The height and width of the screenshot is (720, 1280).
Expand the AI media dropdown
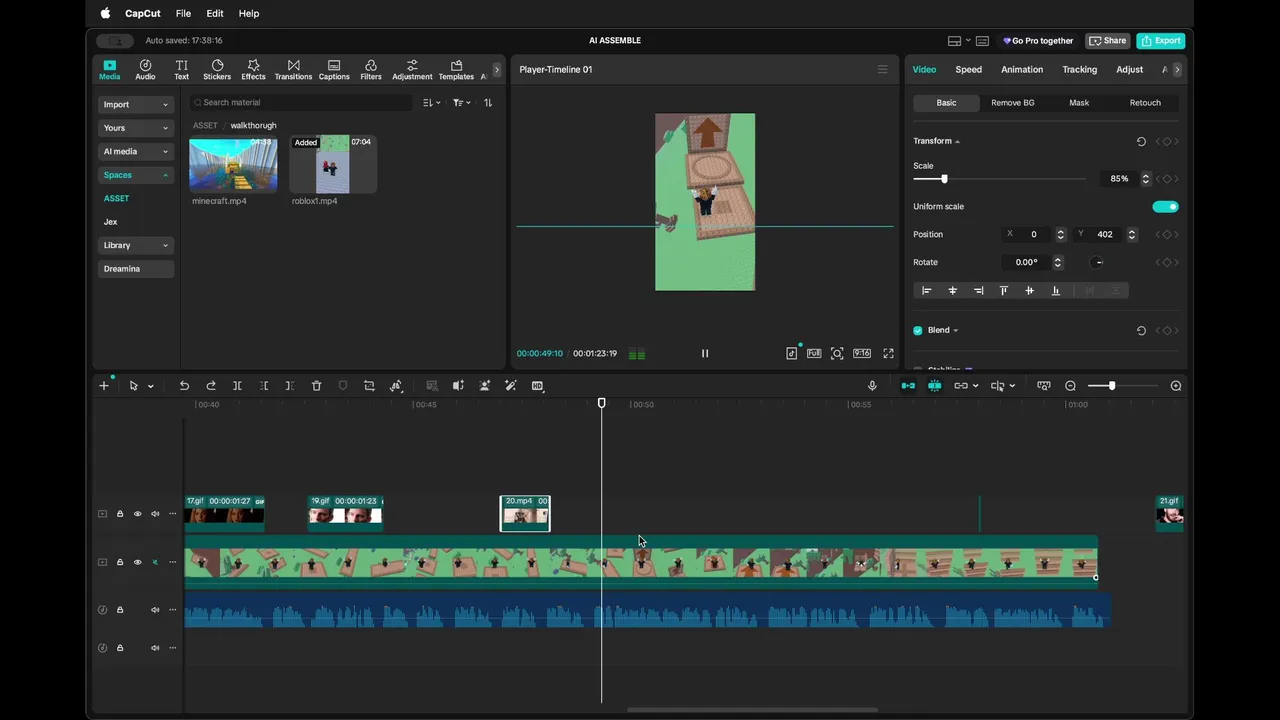coord(136,151)
